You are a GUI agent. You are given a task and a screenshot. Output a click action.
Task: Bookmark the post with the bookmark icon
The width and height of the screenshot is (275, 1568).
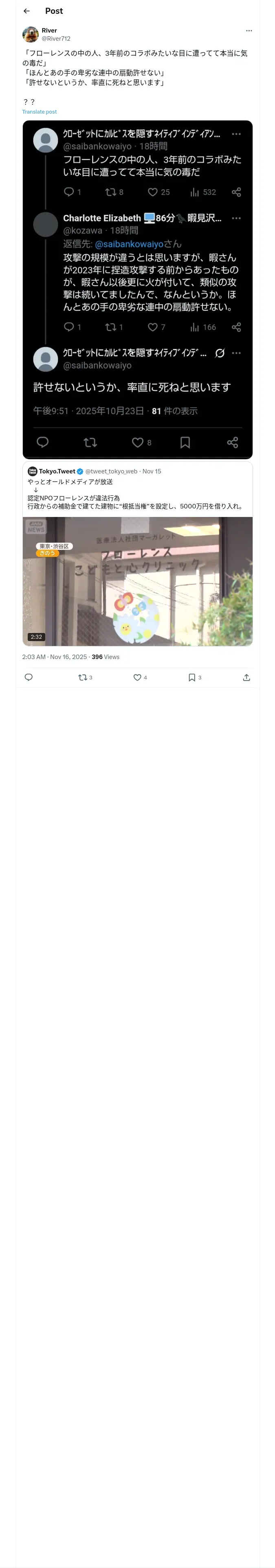pyautogui.click(x=191, y=677)
